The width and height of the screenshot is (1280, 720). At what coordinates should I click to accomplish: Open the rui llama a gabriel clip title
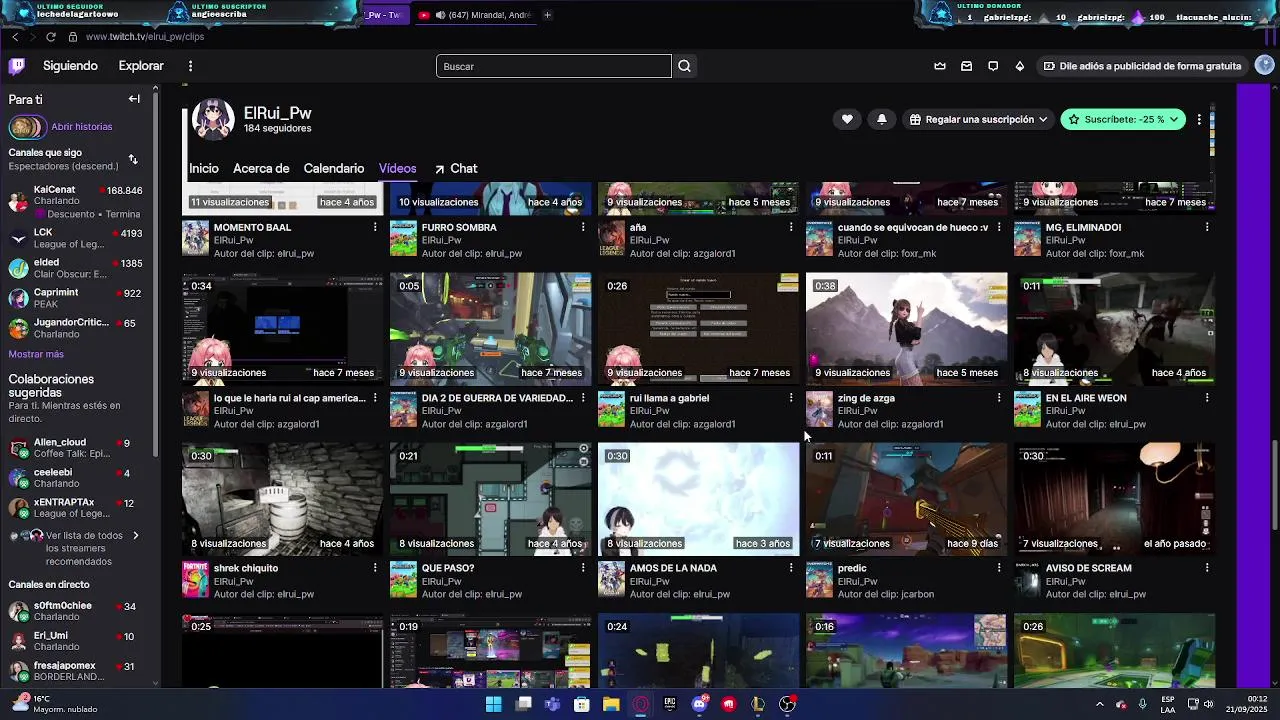click(x=669, y=398)
